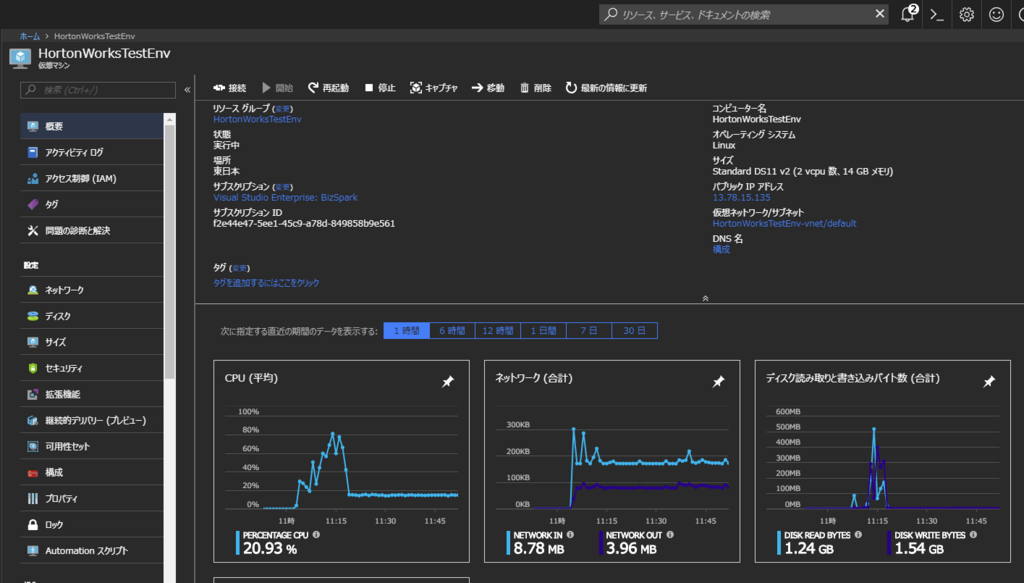
Task: Open アクティビティ ログ in the sidebar
Action: tap(91, 152)
